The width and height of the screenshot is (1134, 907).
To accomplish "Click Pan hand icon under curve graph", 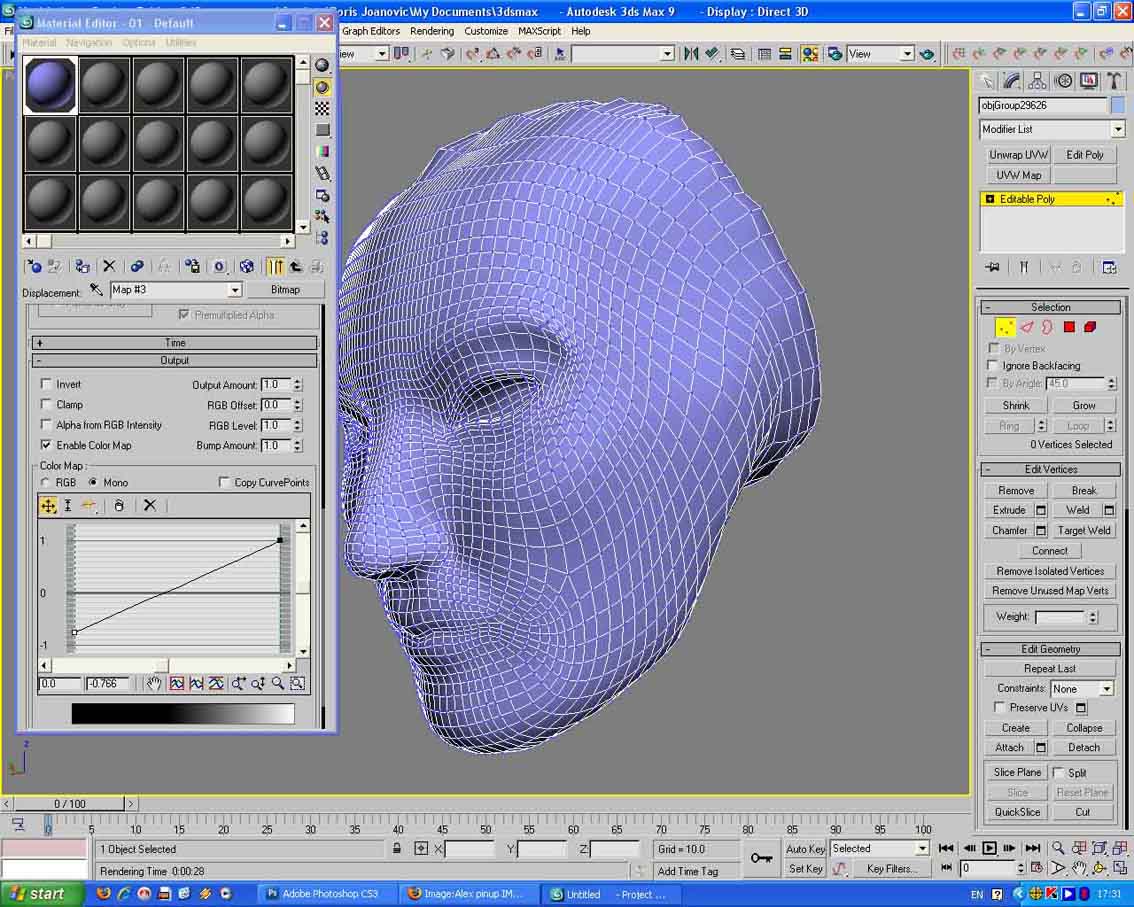I will (x=153, y=684).
